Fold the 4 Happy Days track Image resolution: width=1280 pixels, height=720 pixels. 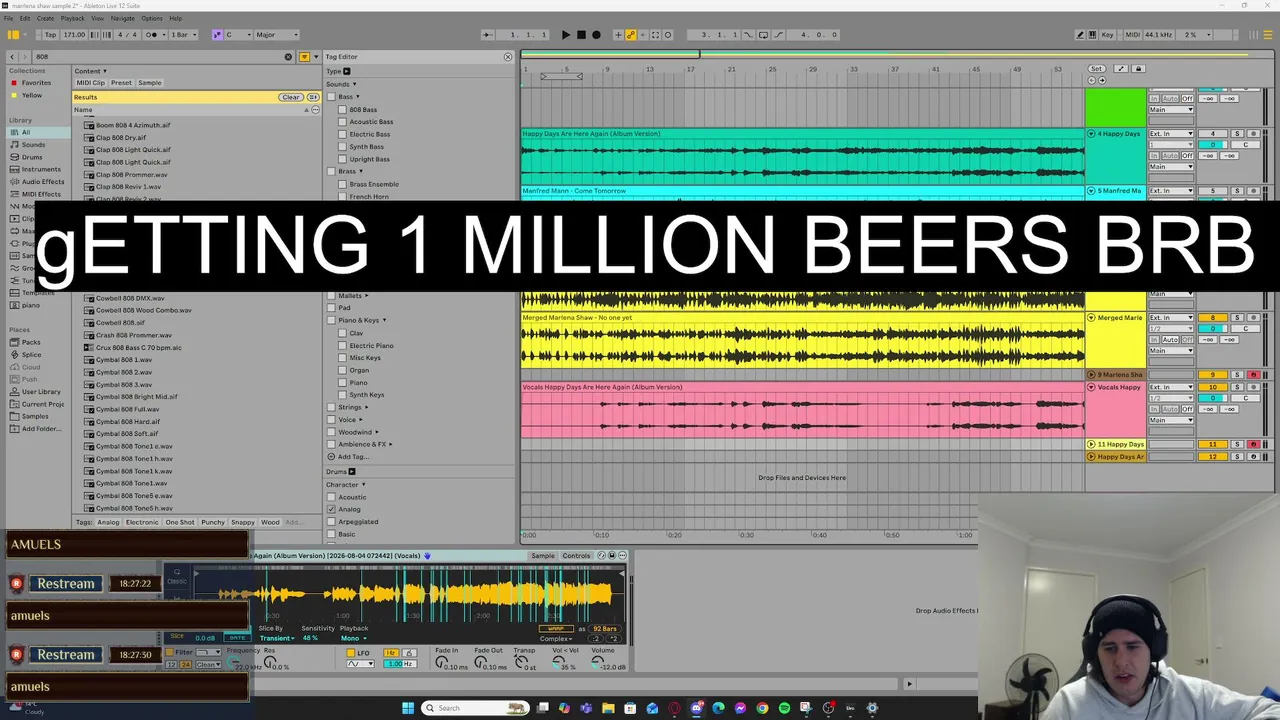[x=1091, y=133]
